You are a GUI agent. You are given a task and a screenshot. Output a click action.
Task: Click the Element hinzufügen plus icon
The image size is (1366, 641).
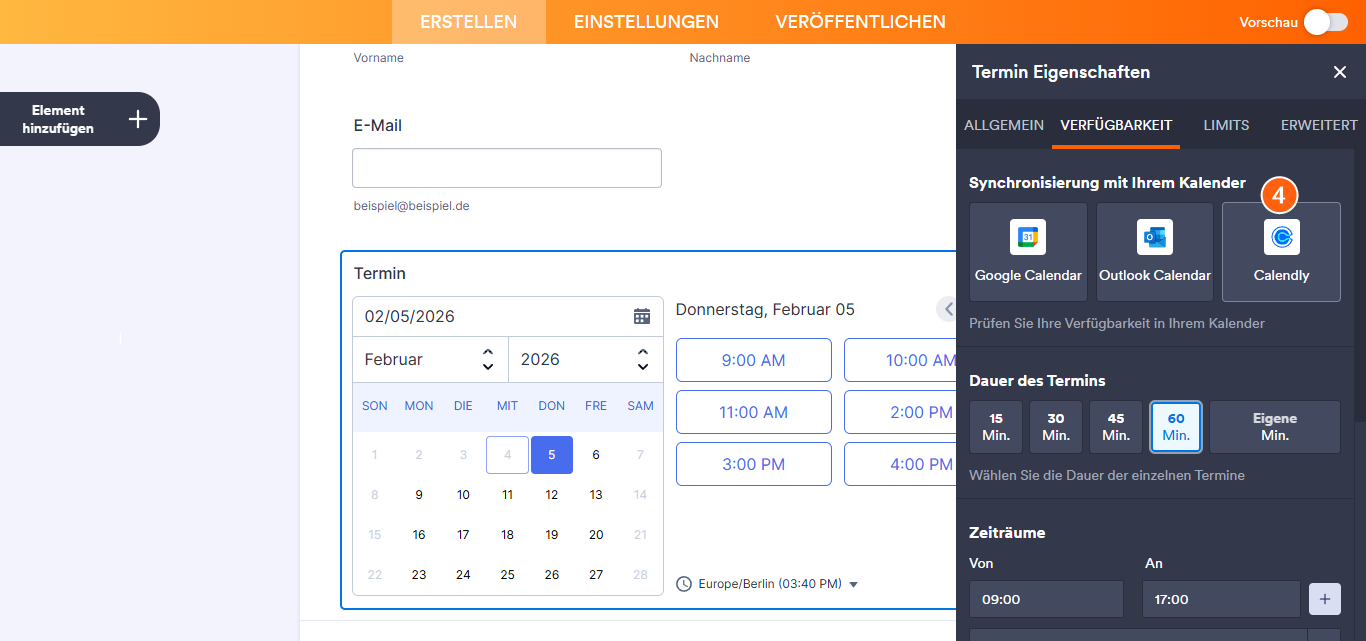tap(137, 118)
